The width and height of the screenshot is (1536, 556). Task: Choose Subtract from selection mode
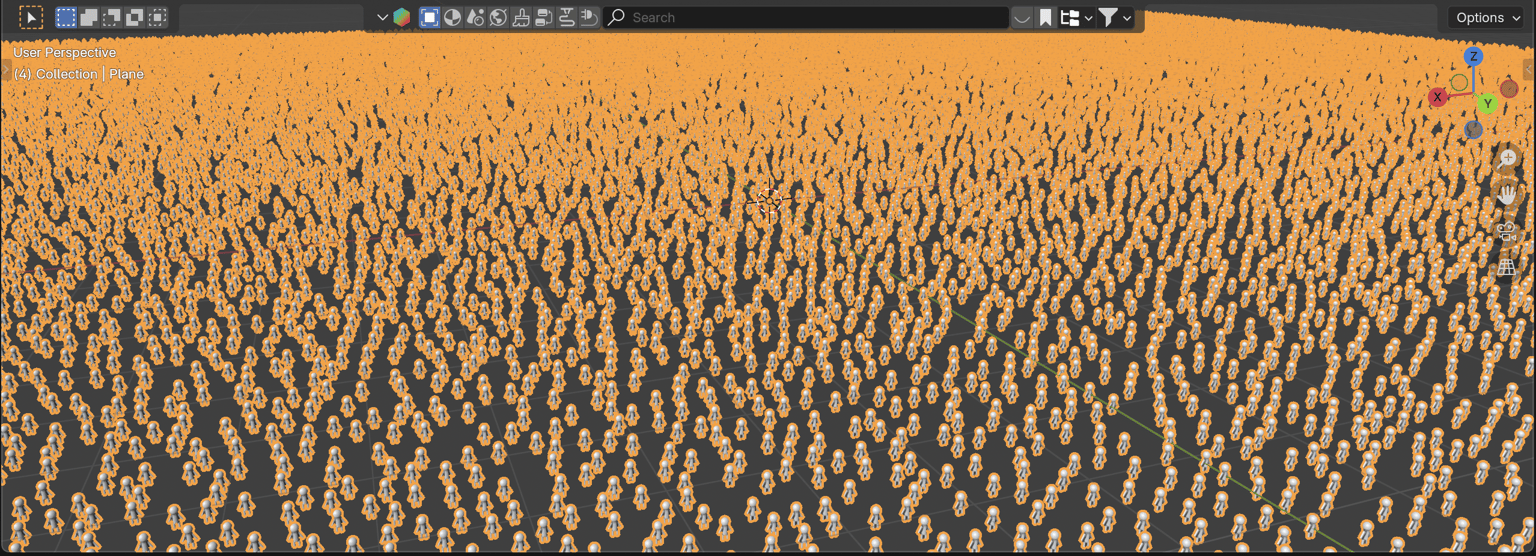[112, 17]
